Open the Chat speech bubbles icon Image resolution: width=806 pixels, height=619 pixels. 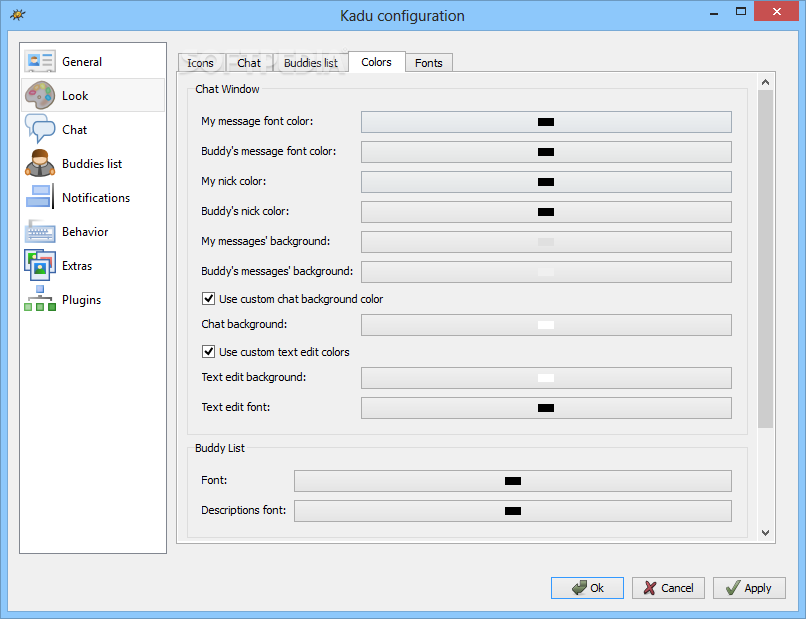pos(40,129)
